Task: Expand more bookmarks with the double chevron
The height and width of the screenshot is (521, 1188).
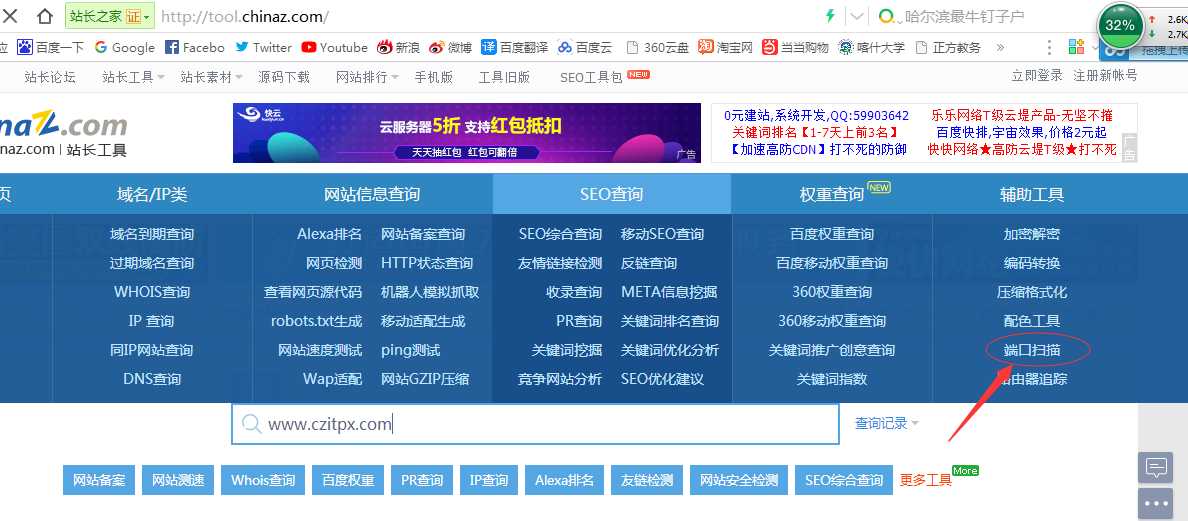Action: coord(1000,47)
